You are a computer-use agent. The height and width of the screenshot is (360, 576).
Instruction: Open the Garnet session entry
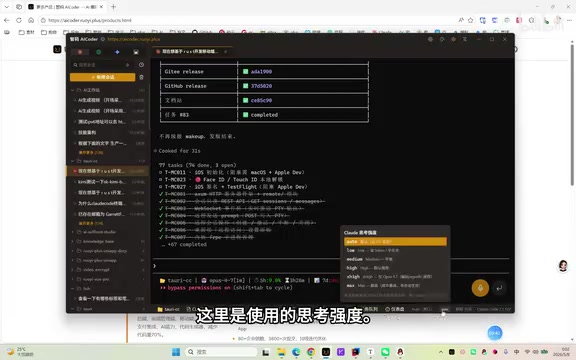108,214
